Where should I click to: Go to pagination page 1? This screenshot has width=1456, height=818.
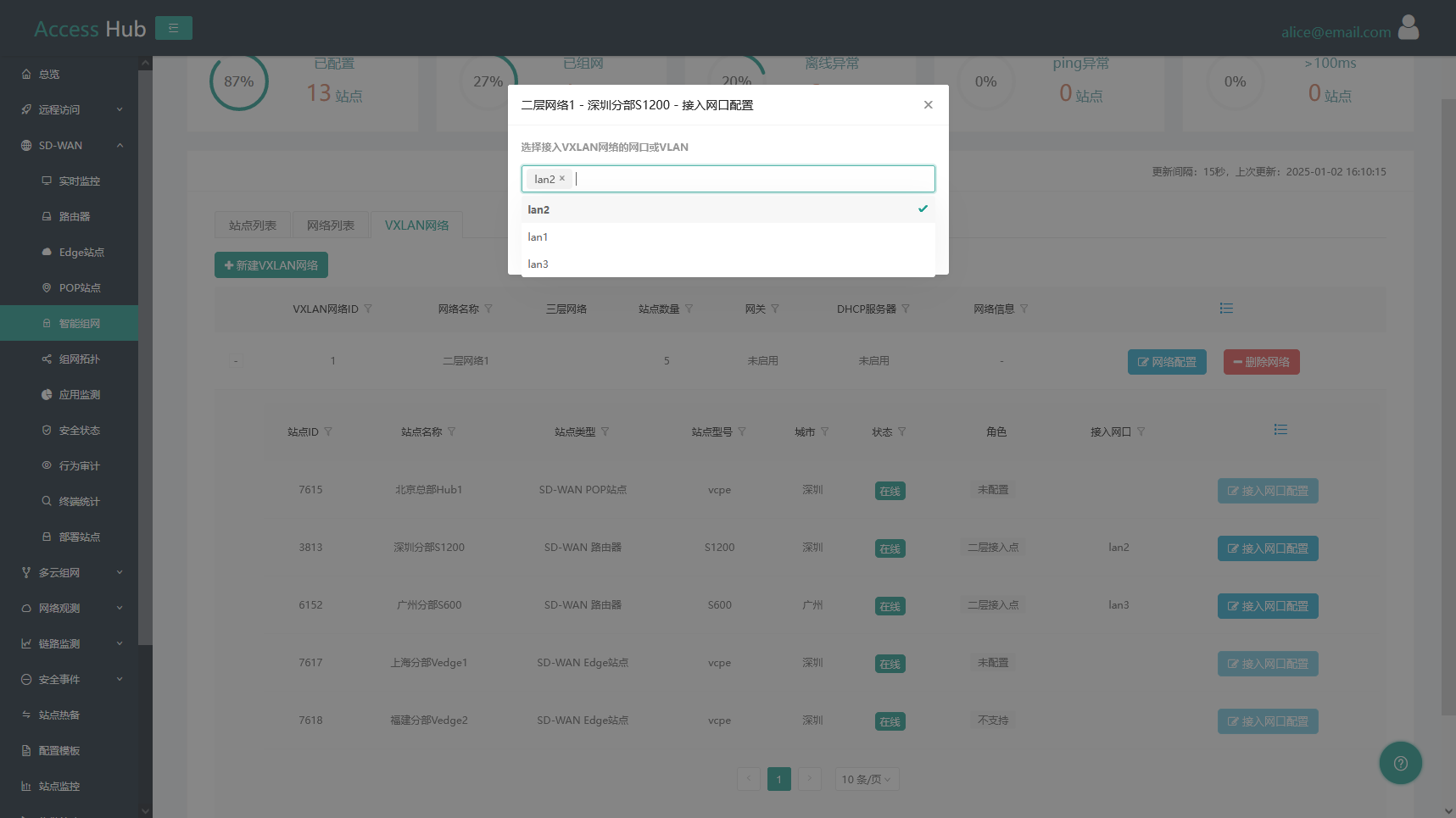pyautogui.click(x=779, y=780)
